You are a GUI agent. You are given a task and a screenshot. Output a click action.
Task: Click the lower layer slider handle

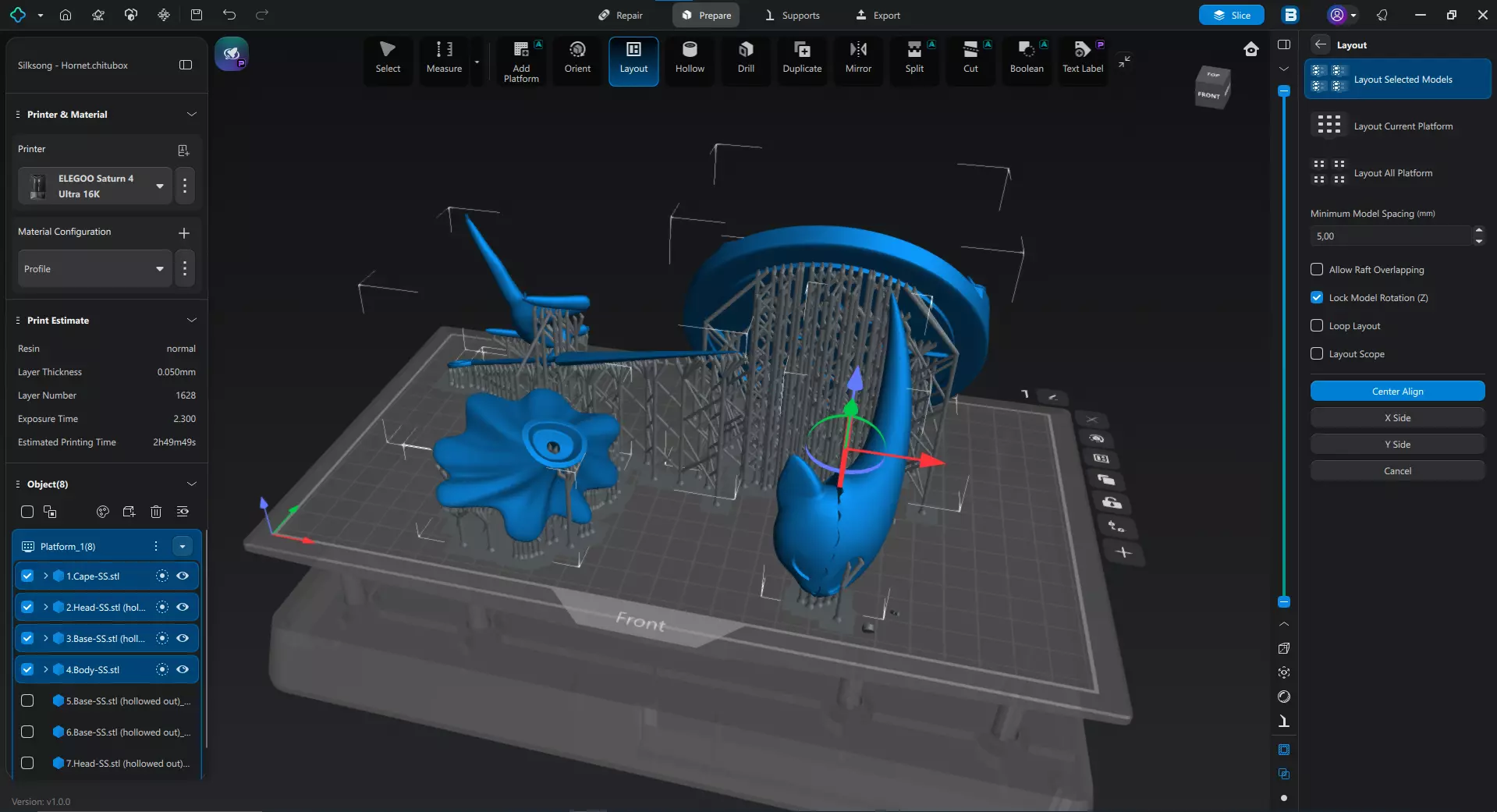click(x=1284, y=601)
